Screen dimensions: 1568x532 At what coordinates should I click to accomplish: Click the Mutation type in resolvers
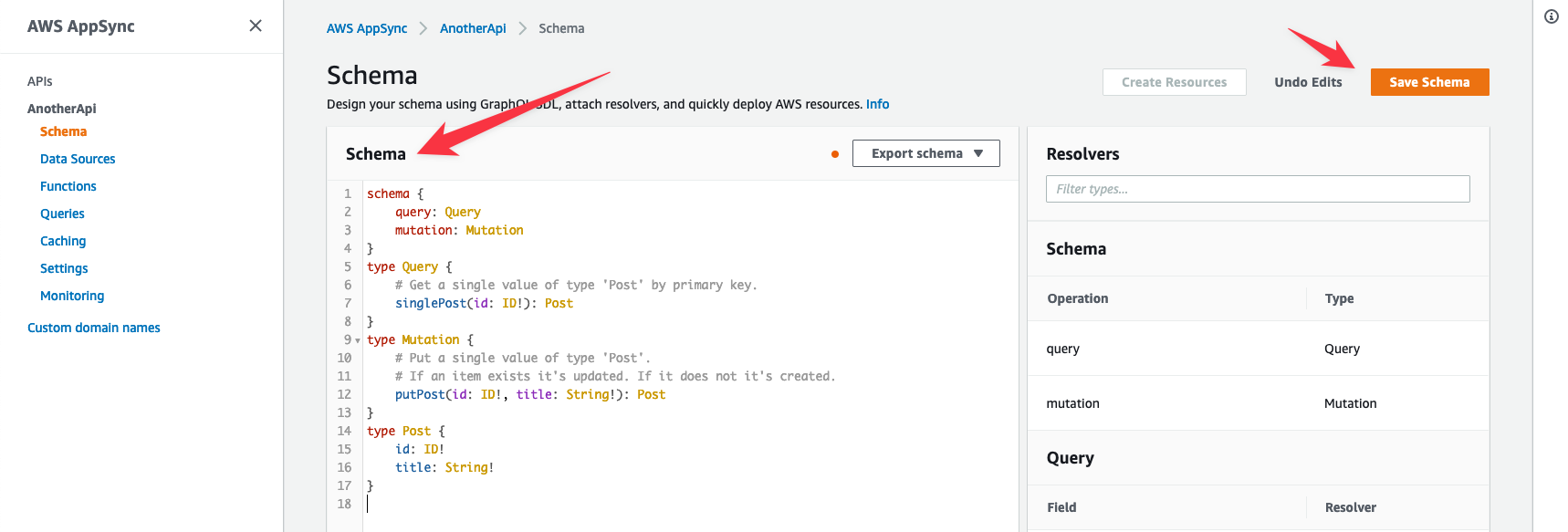point(1351,403)
